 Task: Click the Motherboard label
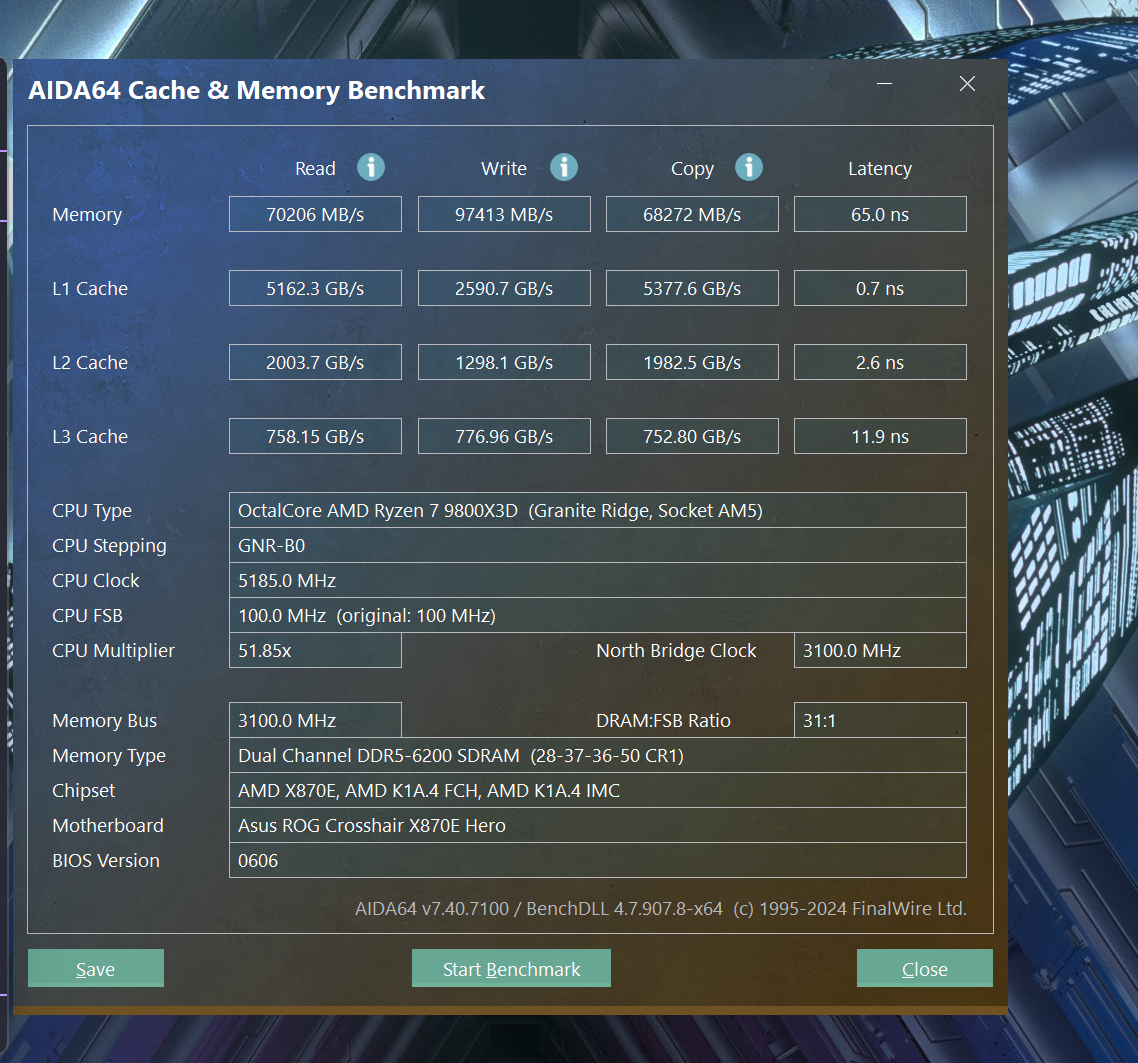pos(107,825)
